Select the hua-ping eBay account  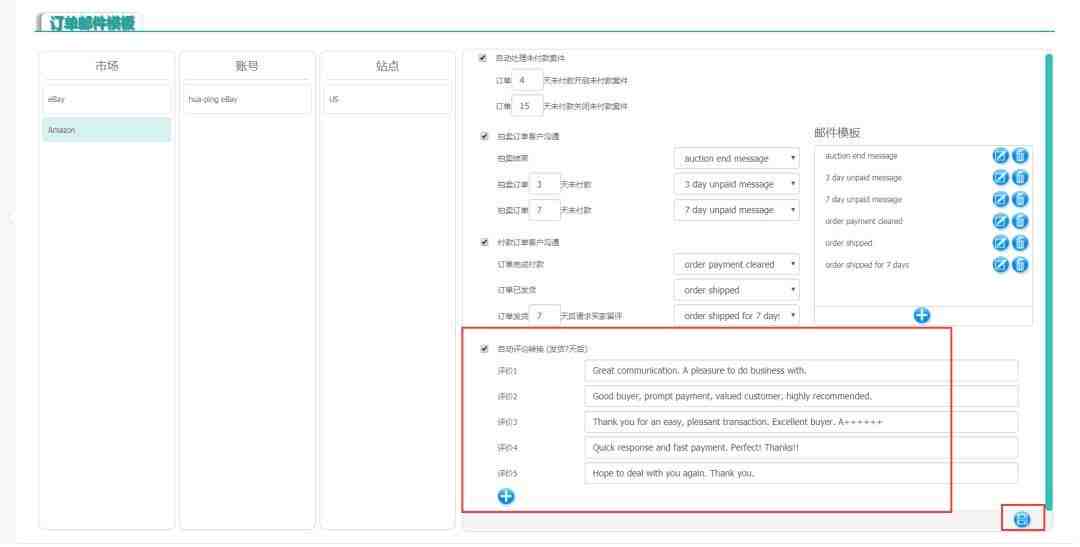coord(247,99)
